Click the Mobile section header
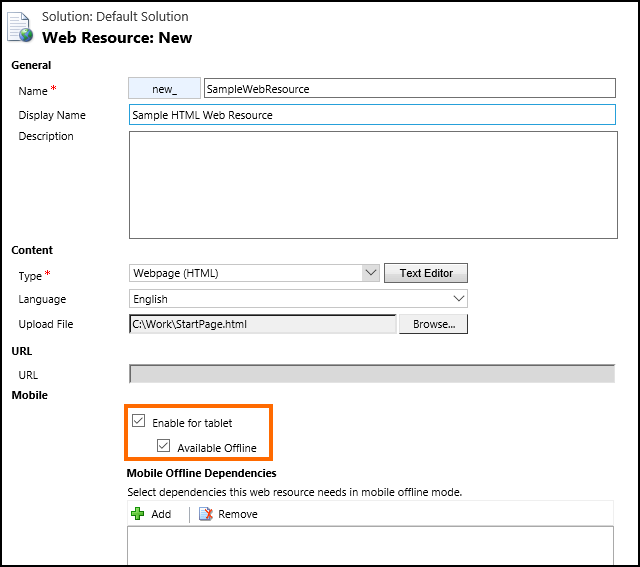 coord(29,395)
